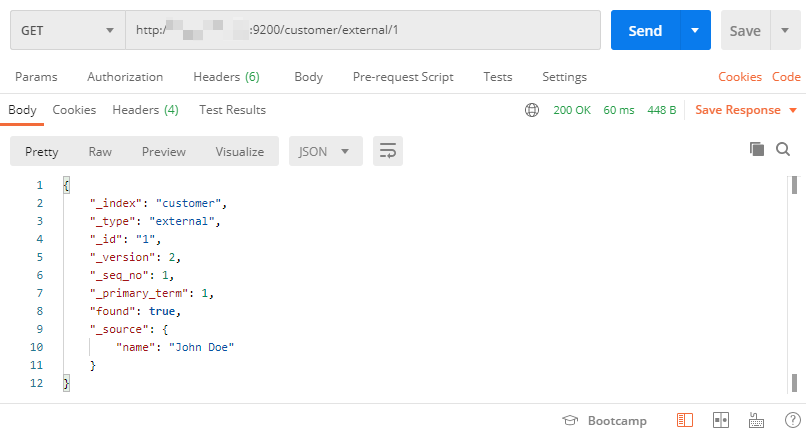The height and width of the screenshot is (432, 806).
Task: Collapse the root object at line 1
Action: [66, 185]
